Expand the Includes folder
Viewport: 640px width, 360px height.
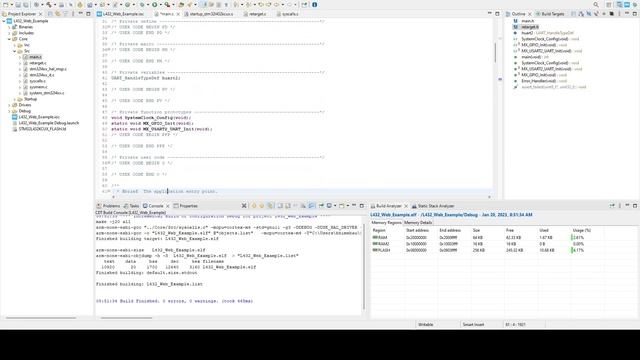pos(9,33)
